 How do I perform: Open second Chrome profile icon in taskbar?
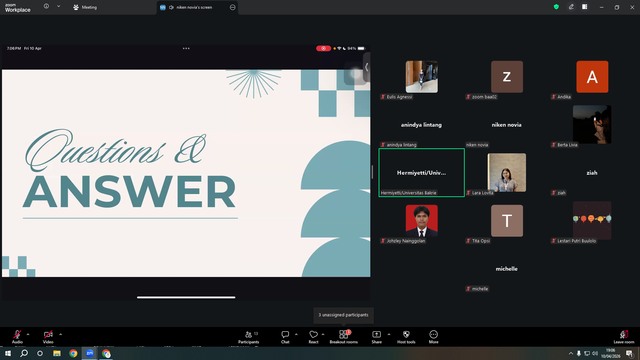pos(106,353)
